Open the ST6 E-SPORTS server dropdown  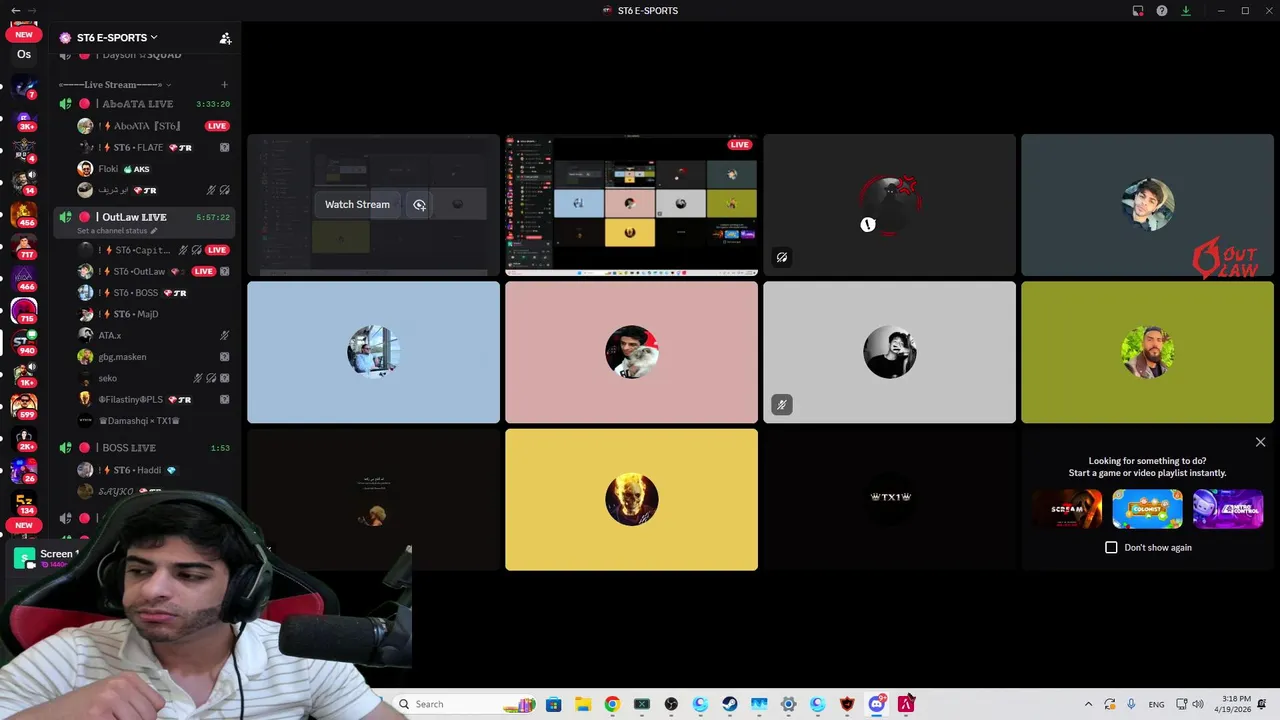(x=117, y=38)
